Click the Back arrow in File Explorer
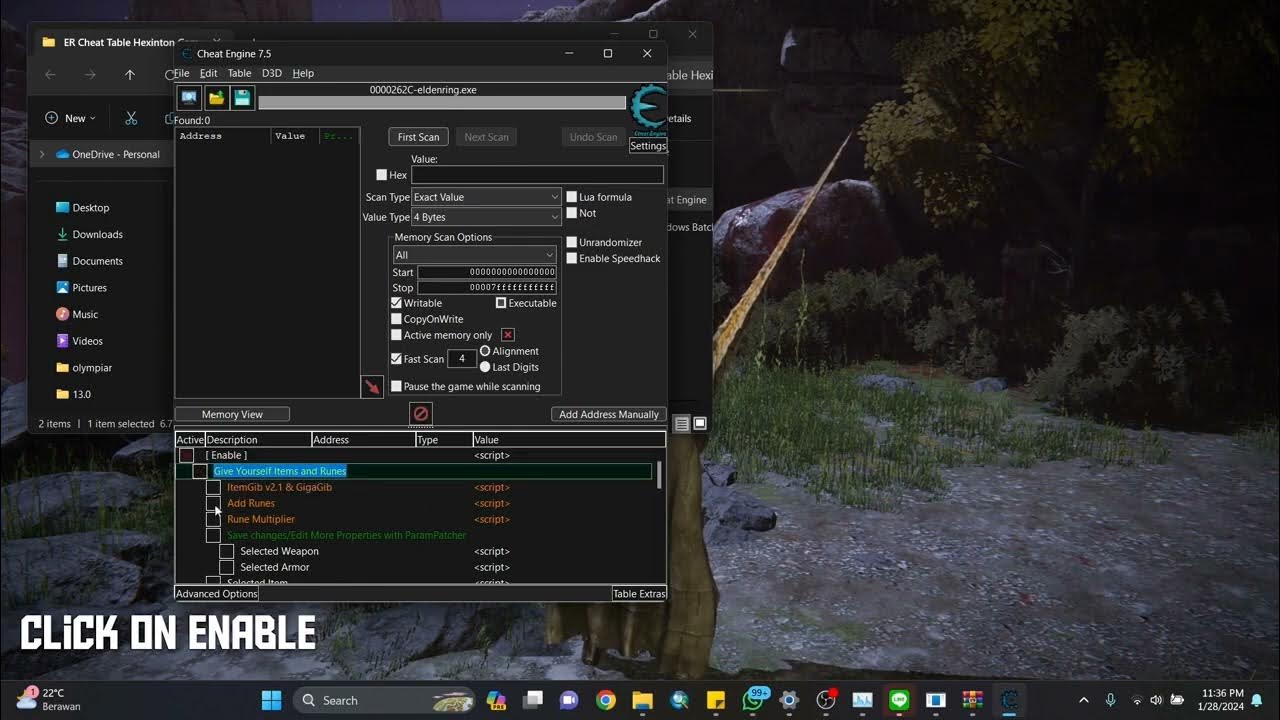This screenshot has height=720, width=1280. tap(50, 75)
